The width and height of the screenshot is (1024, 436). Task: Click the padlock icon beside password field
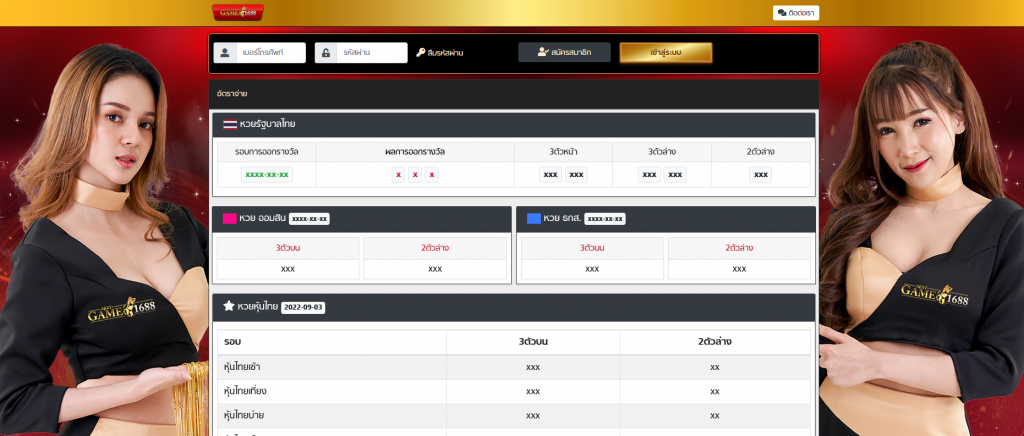(x=326, y=53)
